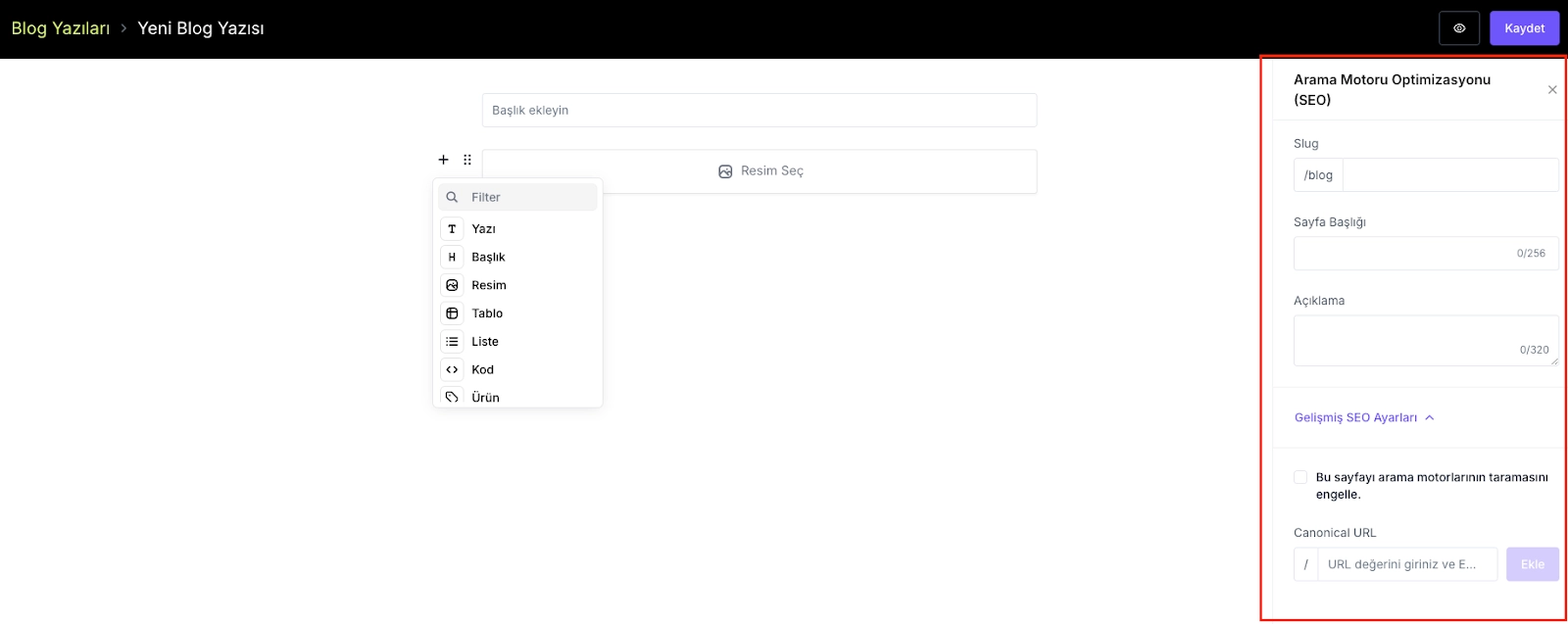Select the Yazı text block option
This screenshot has height=624, width=1568.
[483, 229]
